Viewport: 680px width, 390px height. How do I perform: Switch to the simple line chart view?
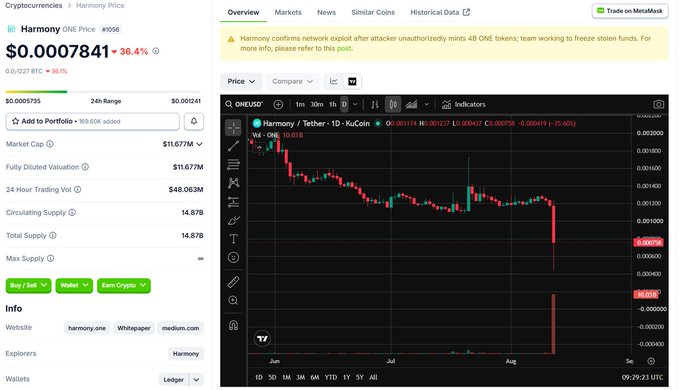pyautogui.click(x=334, y=82)
